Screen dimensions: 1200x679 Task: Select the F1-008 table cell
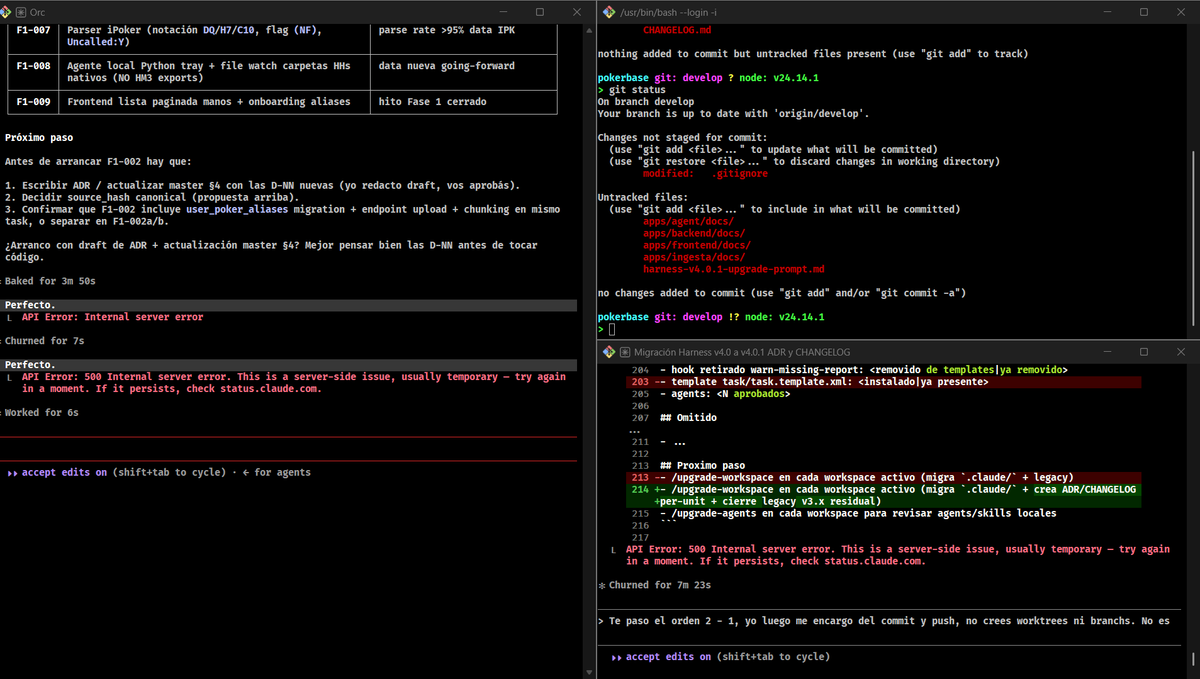point(34,72)
